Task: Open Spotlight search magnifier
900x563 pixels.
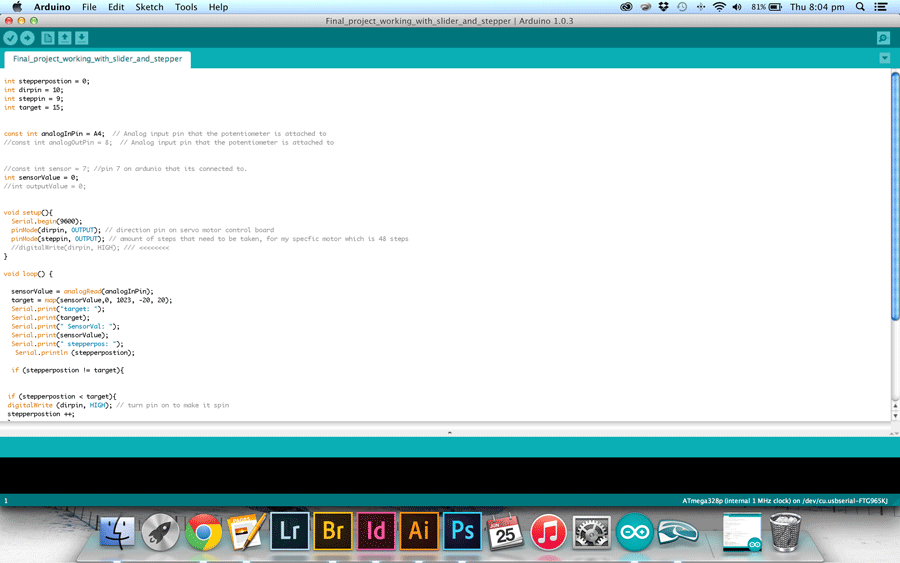Action: click(860, 7)
